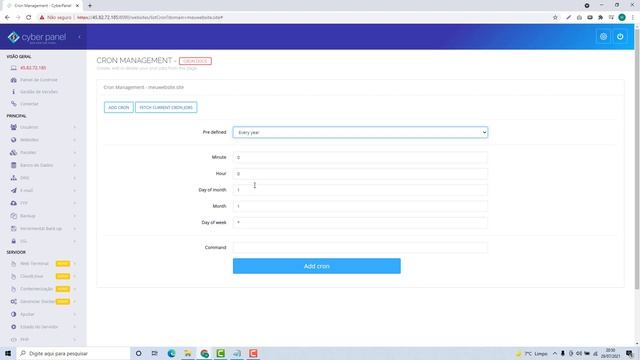
Task: Expand the FTP submenu chevron
Action: [x=75, y=203]
